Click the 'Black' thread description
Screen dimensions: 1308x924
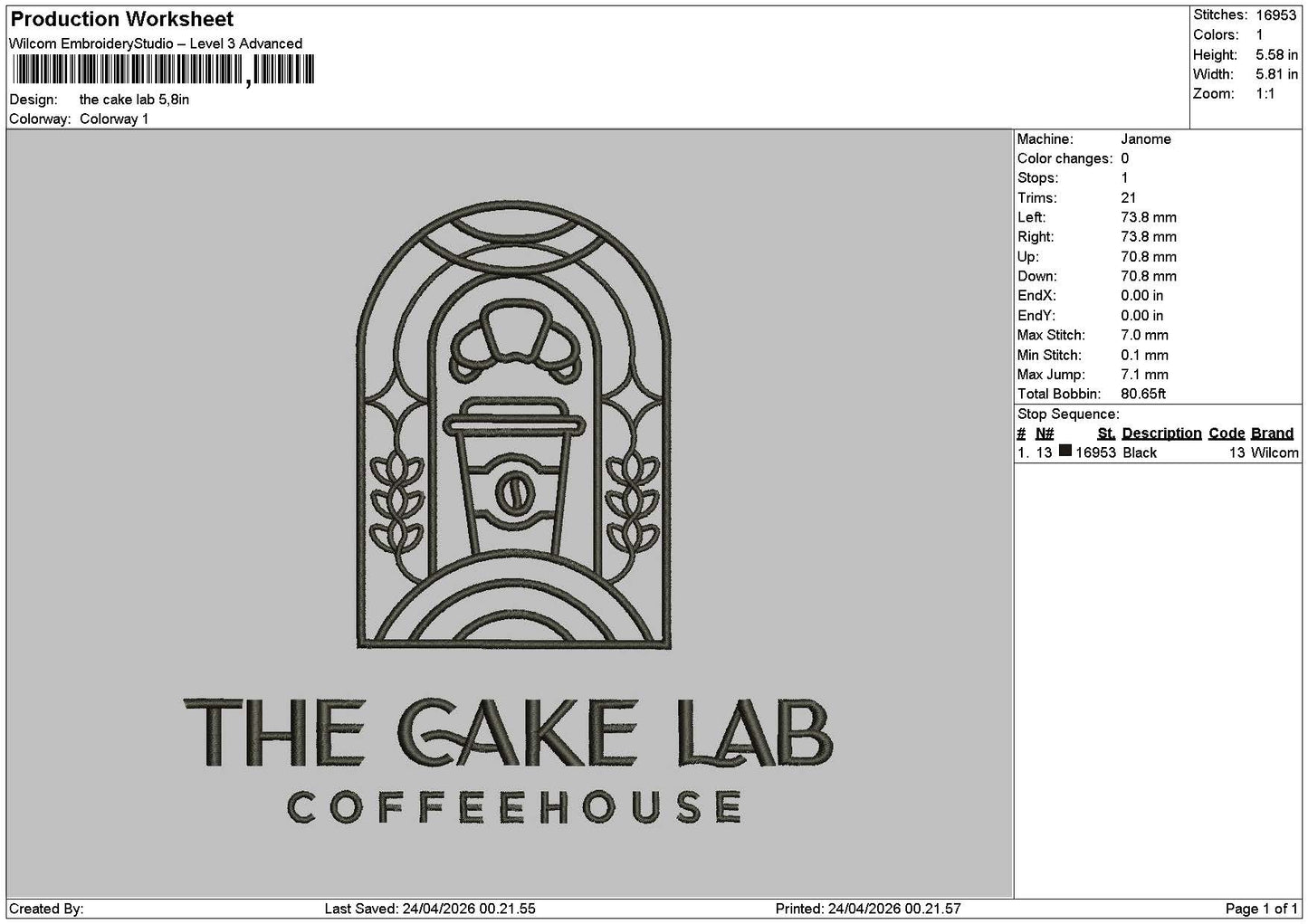point(1140,452)
